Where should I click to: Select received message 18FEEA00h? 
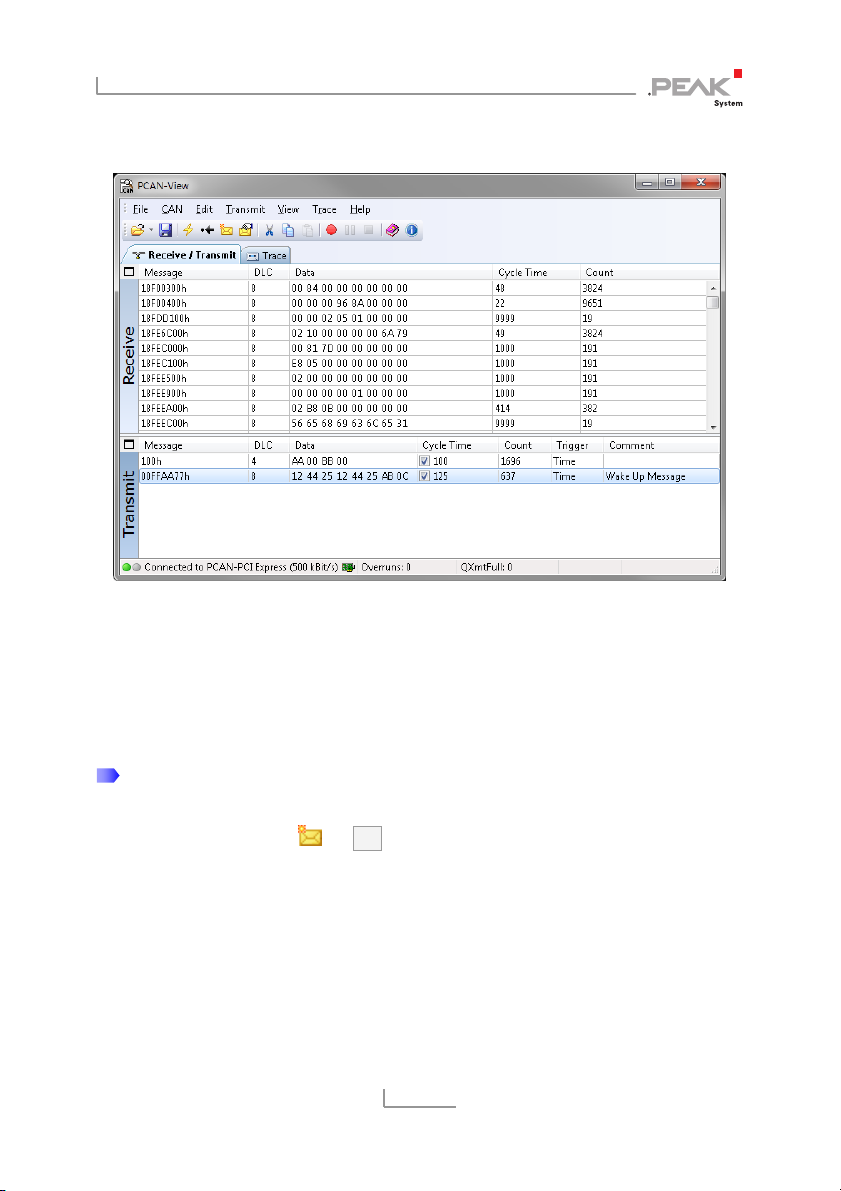pyautogui.click(x=422, y=409)
